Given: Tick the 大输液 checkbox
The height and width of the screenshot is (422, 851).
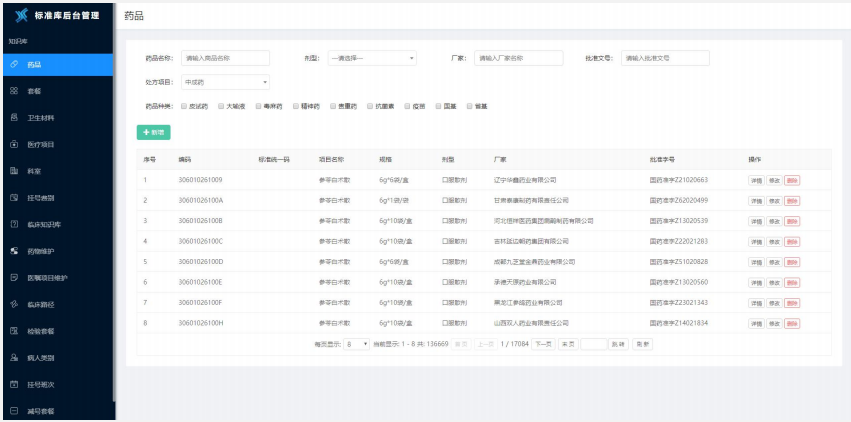Looking at the screenshot, I should pos(221,106).
